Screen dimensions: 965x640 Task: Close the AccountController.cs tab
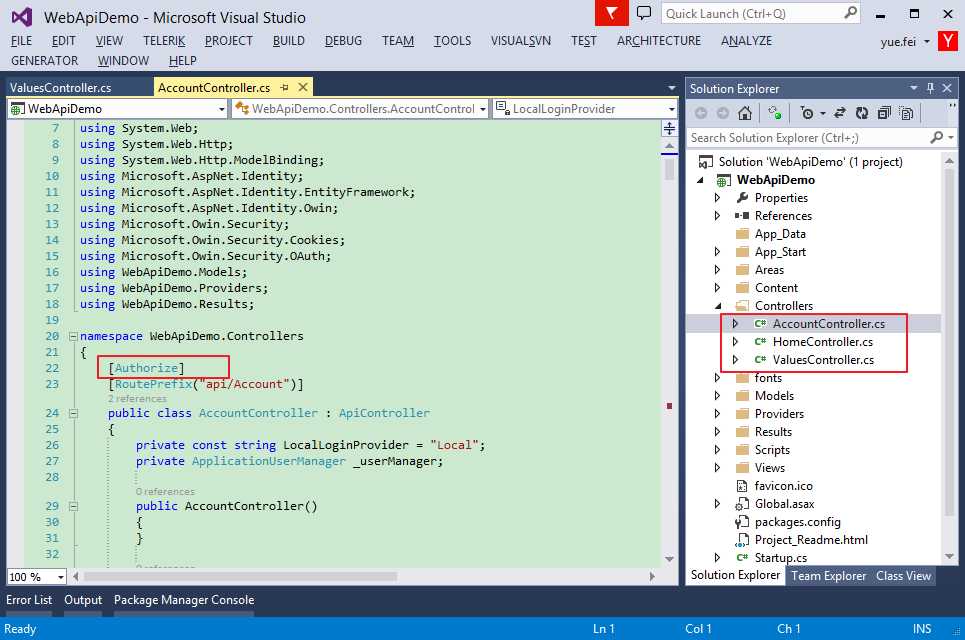pos(303,87)
